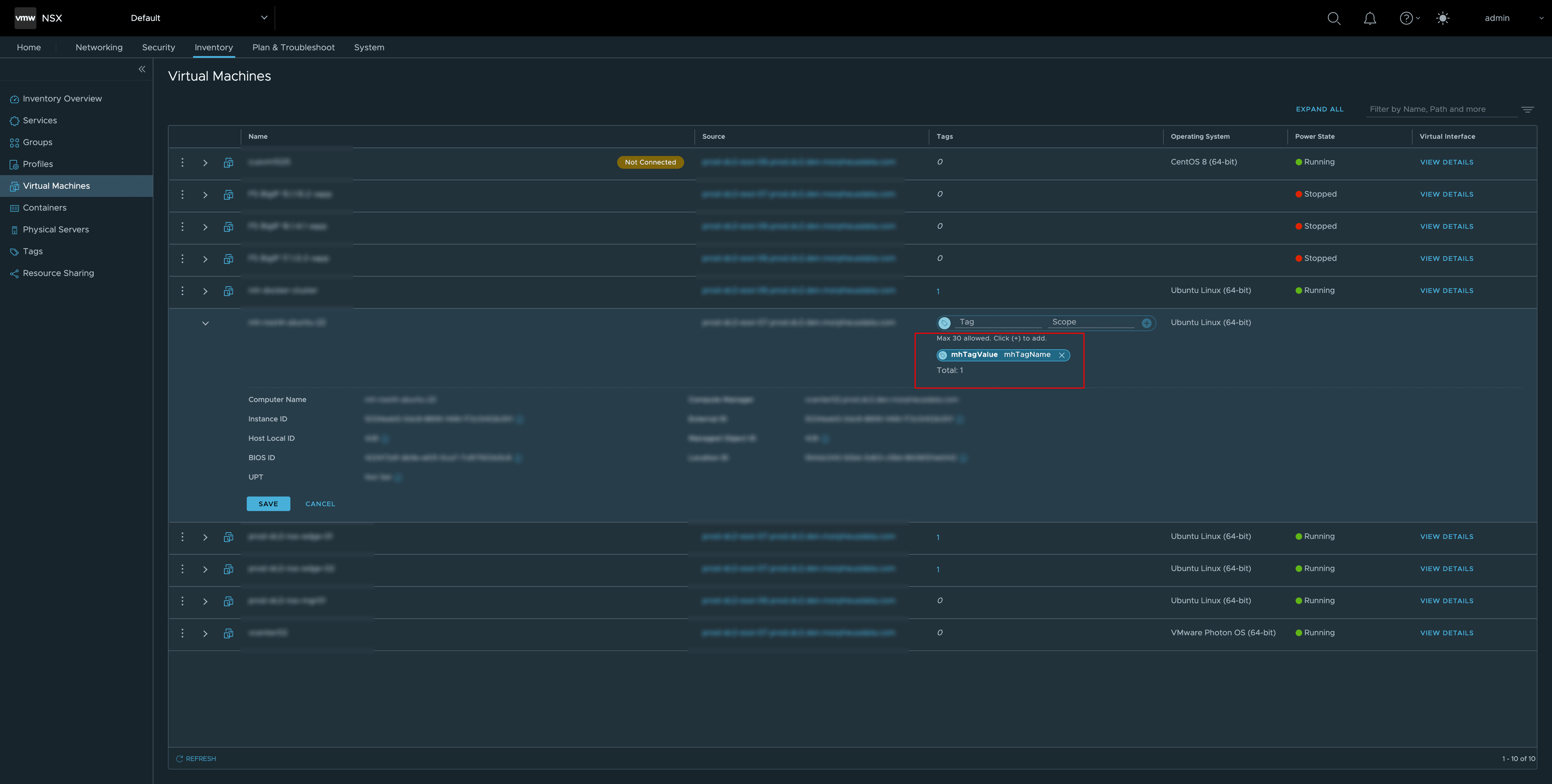
Task: Click the Filter by Name input field
Action: pyautogui.click(x=1440, y=110)
